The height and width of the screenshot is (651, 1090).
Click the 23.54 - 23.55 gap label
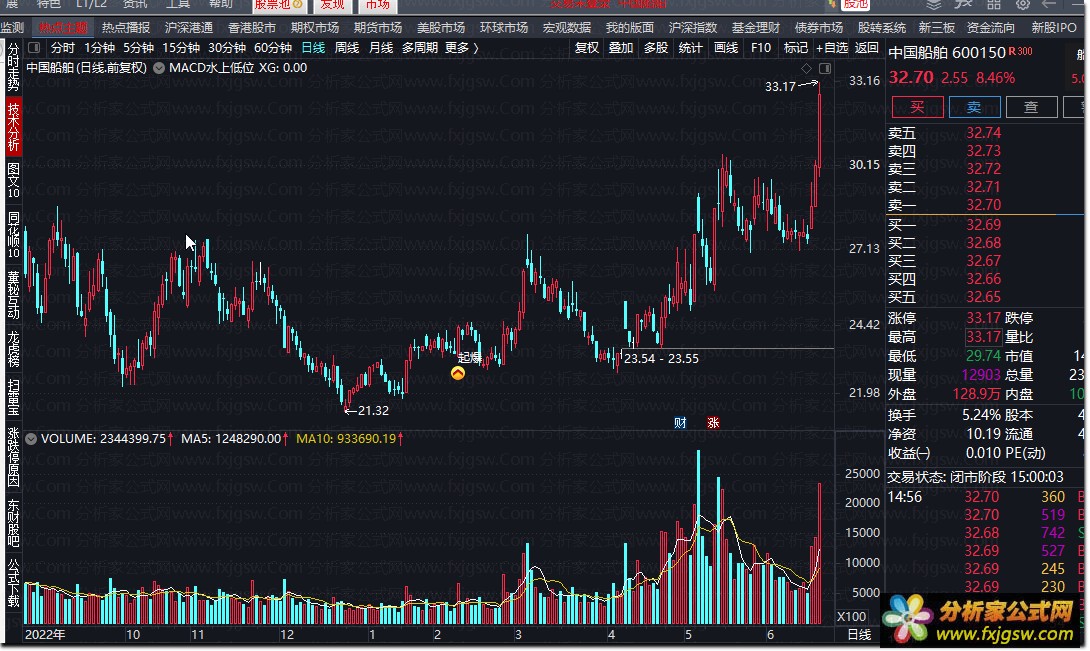[x=661, y=359]
